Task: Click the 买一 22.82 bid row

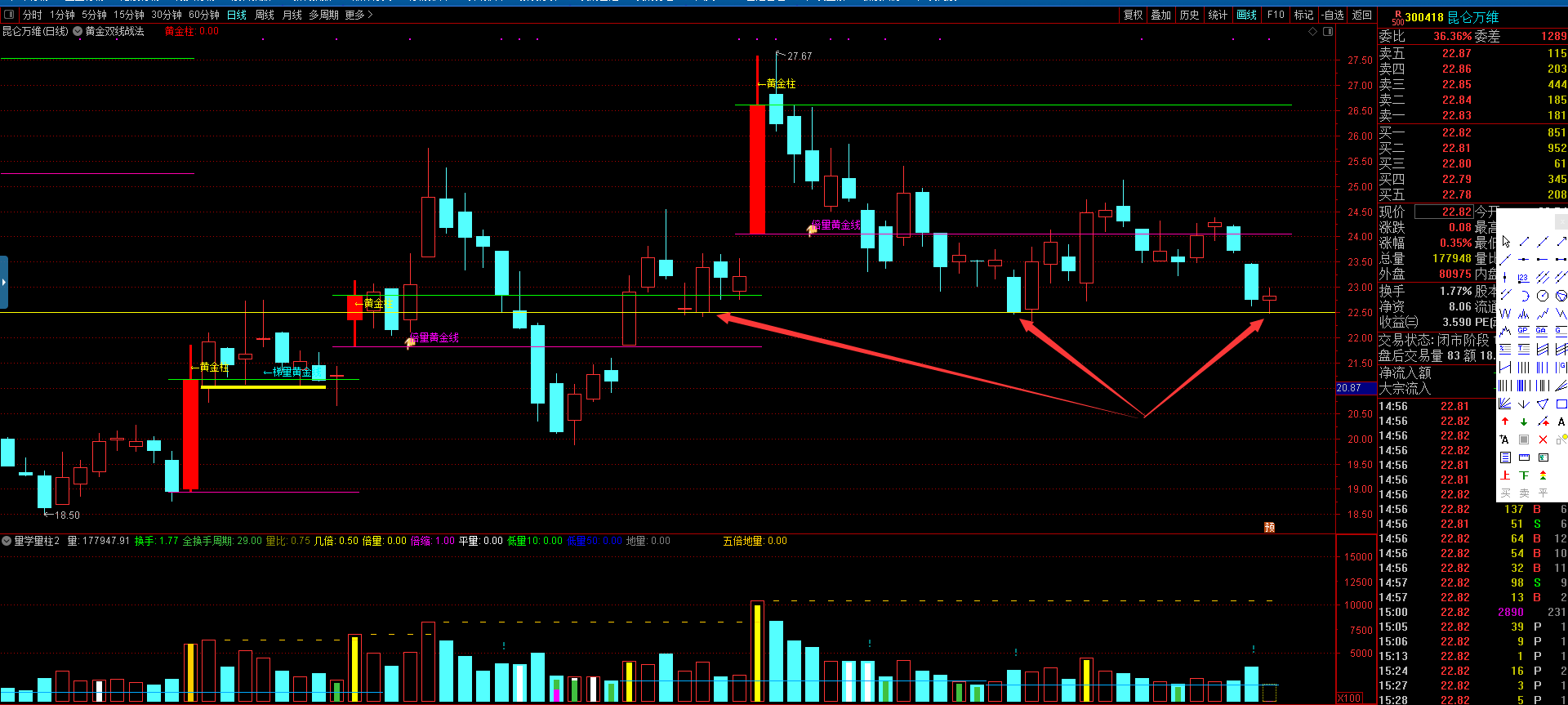Action: (1472, 132)
